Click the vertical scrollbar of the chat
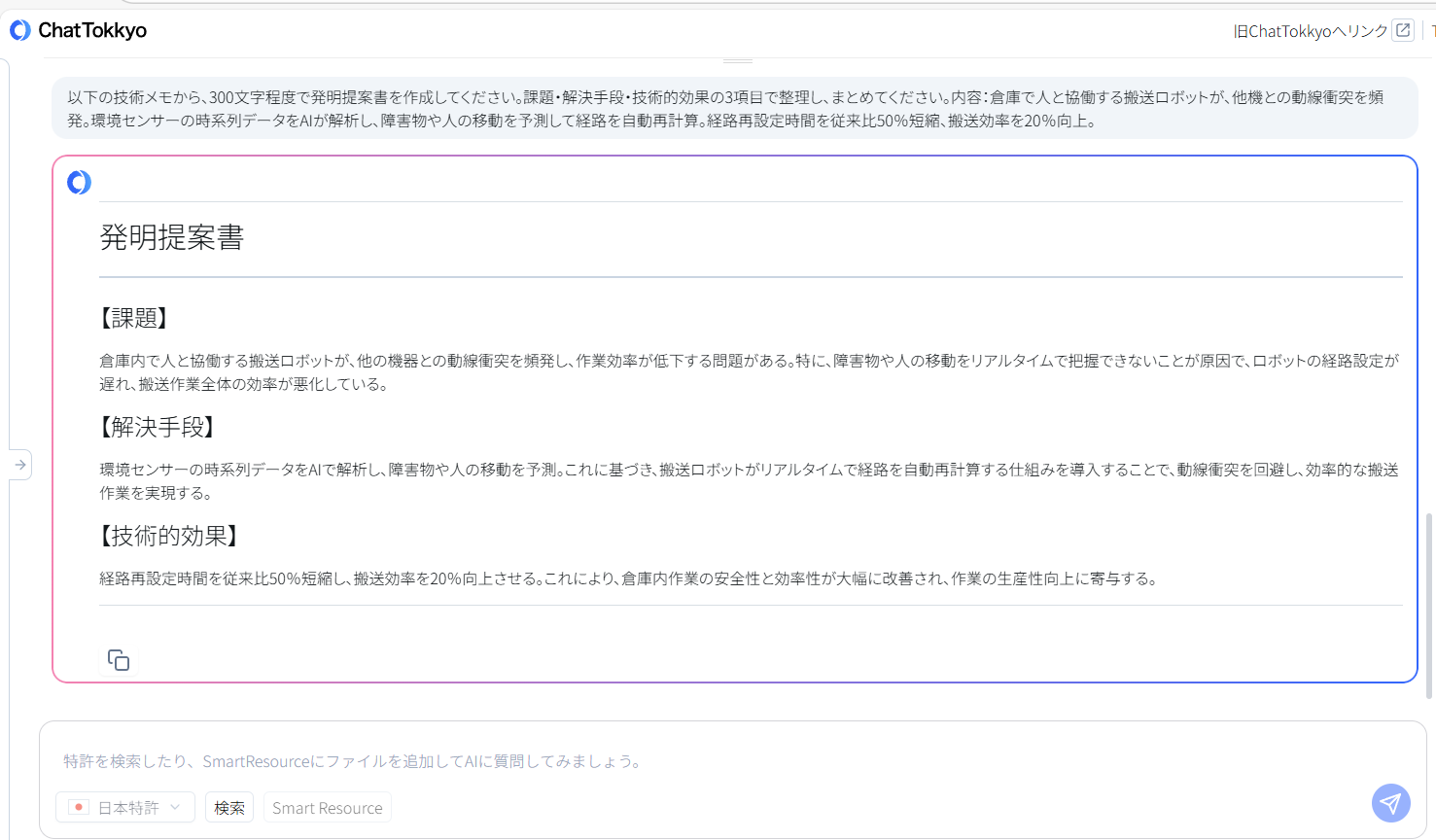Screen dimensions: 1436x840 pyautogui.click(x=1428, y=605)
